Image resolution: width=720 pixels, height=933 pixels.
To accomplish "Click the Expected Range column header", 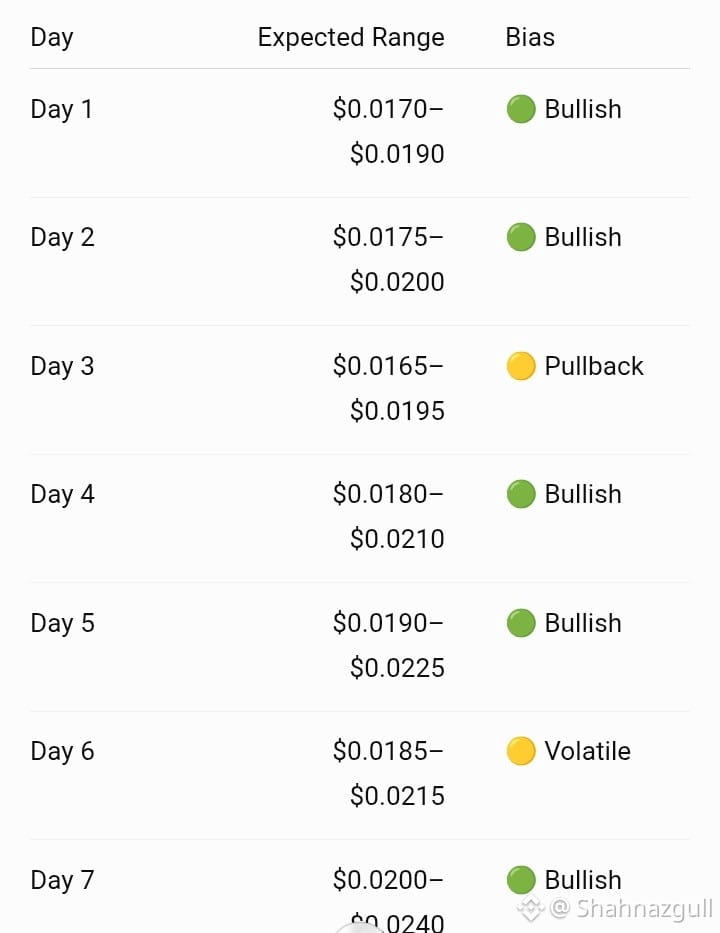I will (x=351, y=37).
